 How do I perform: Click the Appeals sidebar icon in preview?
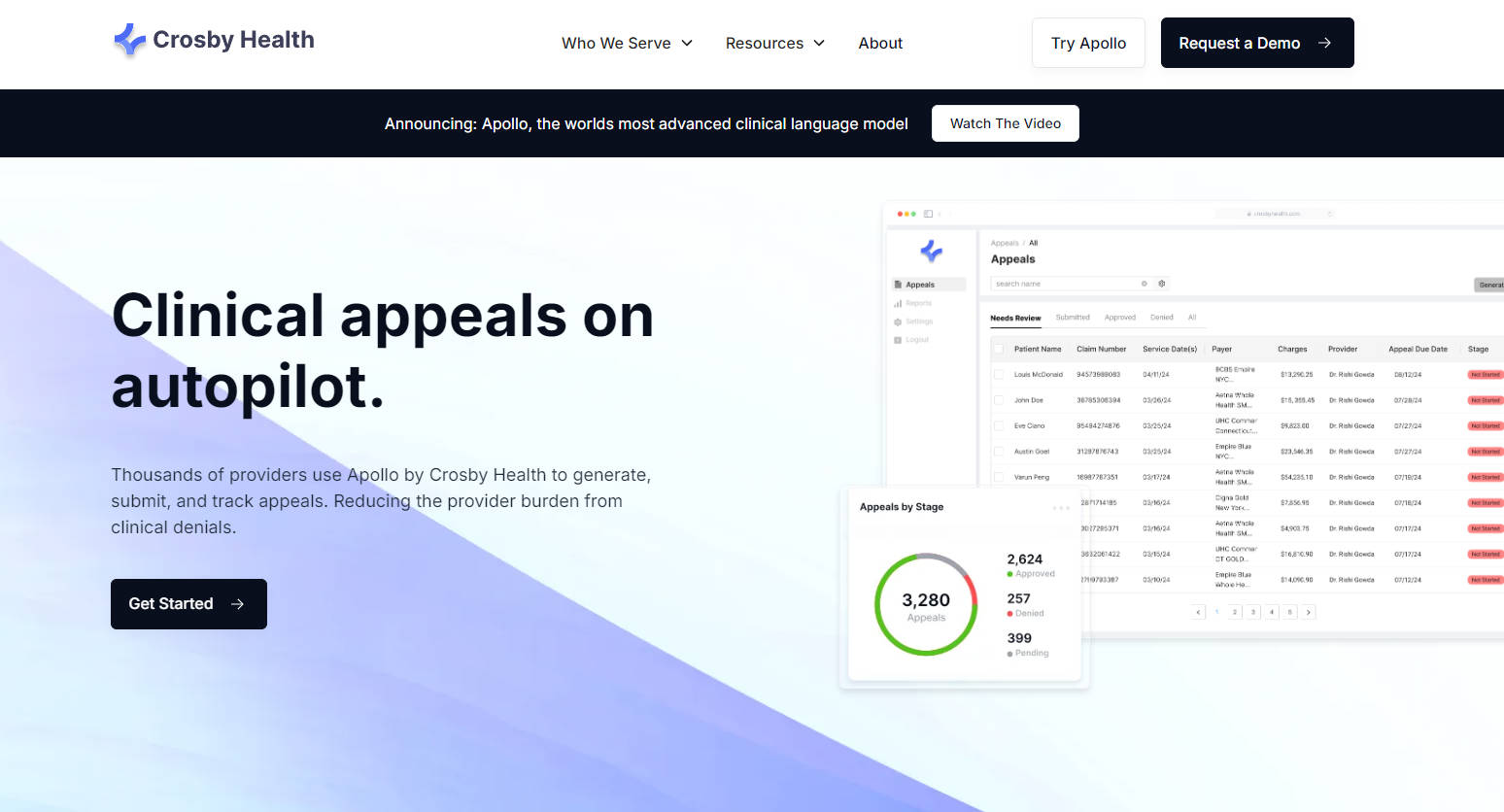(898, 285)
